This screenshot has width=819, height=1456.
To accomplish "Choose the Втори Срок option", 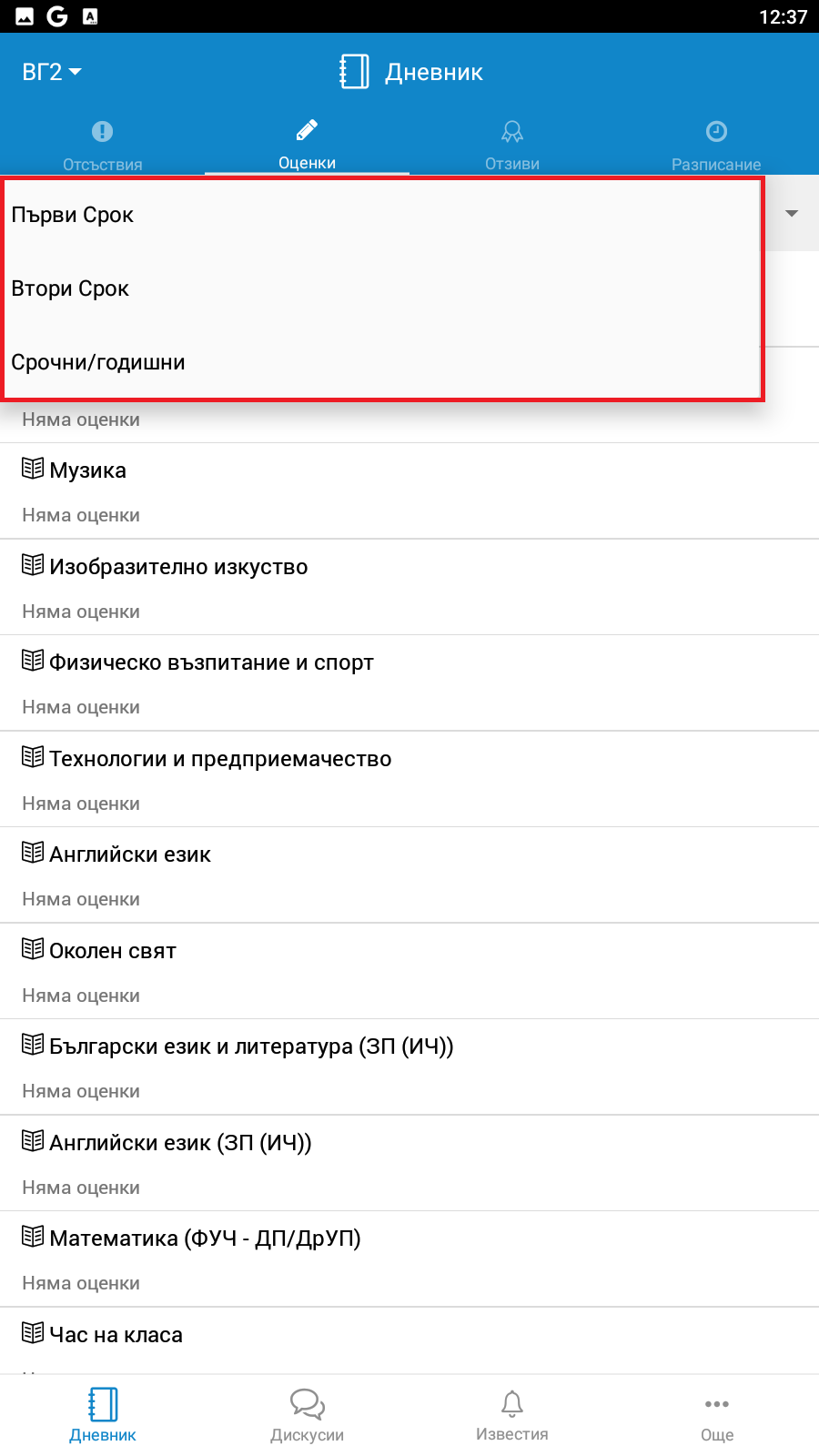I will 71,288.
